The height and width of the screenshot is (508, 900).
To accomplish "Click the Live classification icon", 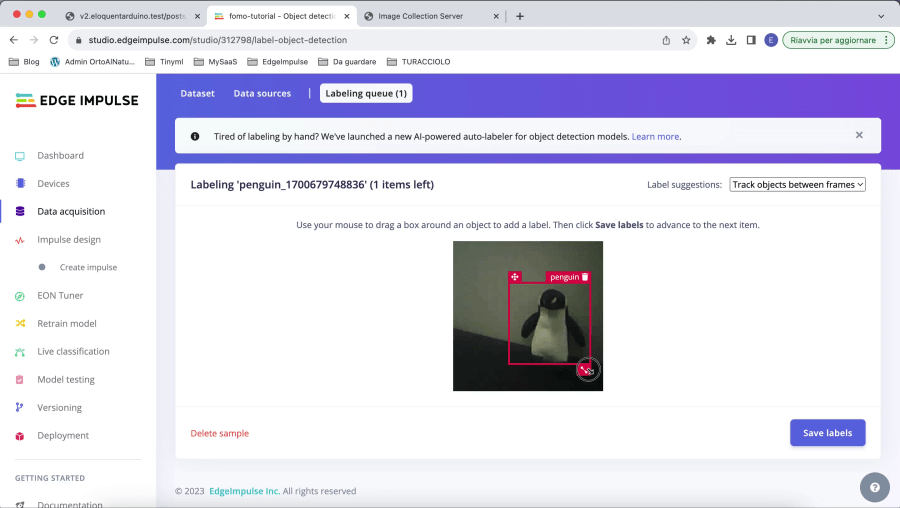I will pos(20,352).
